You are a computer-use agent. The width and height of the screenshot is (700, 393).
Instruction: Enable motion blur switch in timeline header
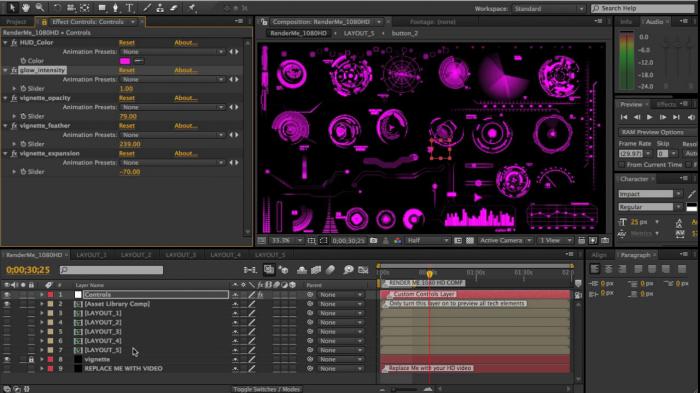[330, 269]
